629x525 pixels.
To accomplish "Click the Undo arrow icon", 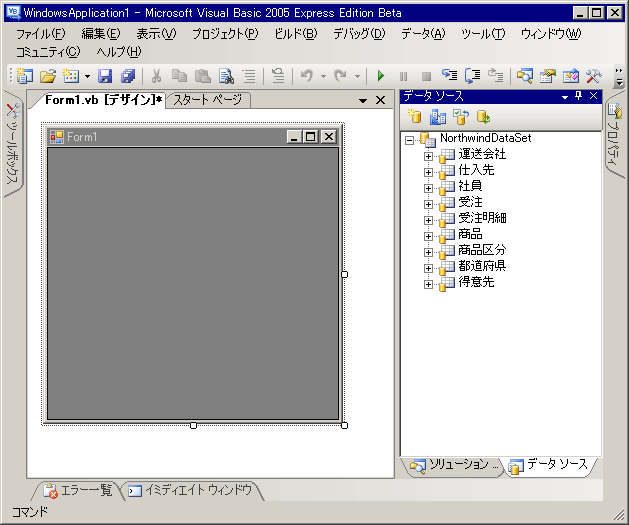I will click(307, 75).
